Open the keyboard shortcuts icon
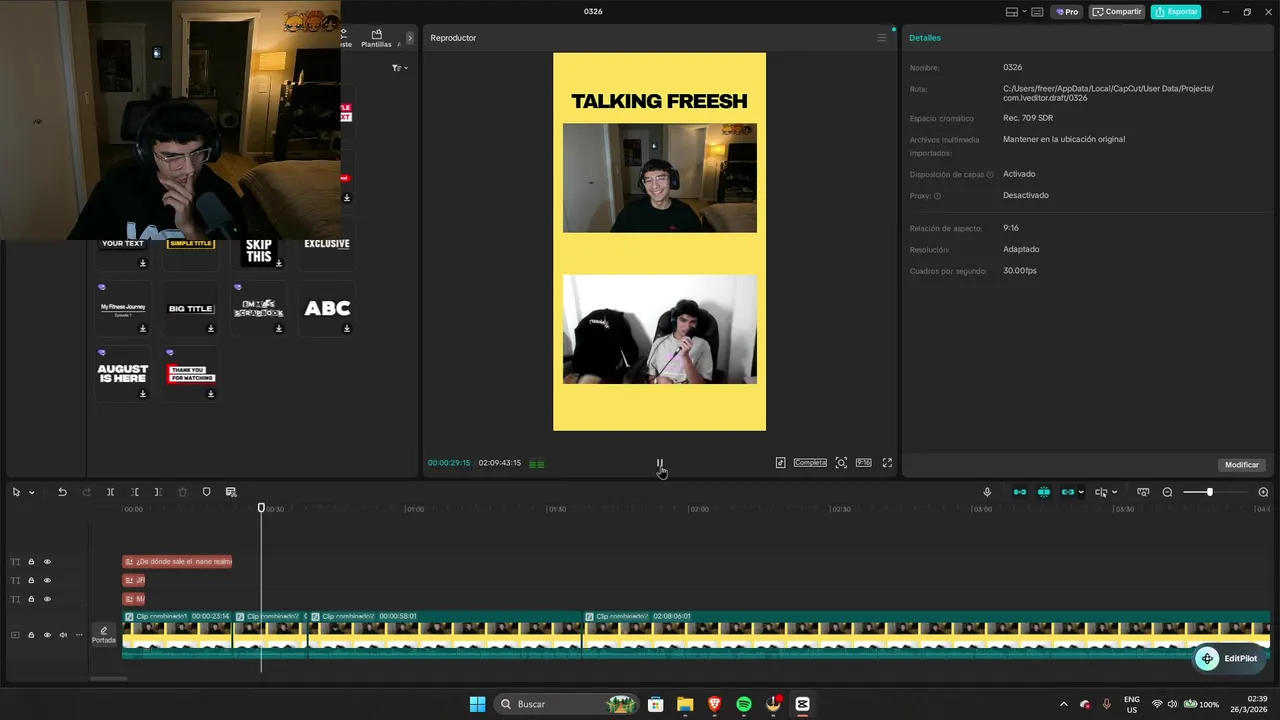Screen dimensions: 1280x720 (1037, 12)
